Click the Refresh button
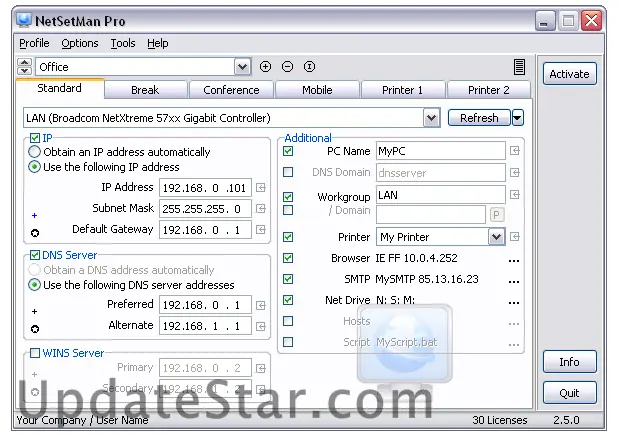This screenshot has height=444, width=620. pyautogui.click(x=479, y=118)
